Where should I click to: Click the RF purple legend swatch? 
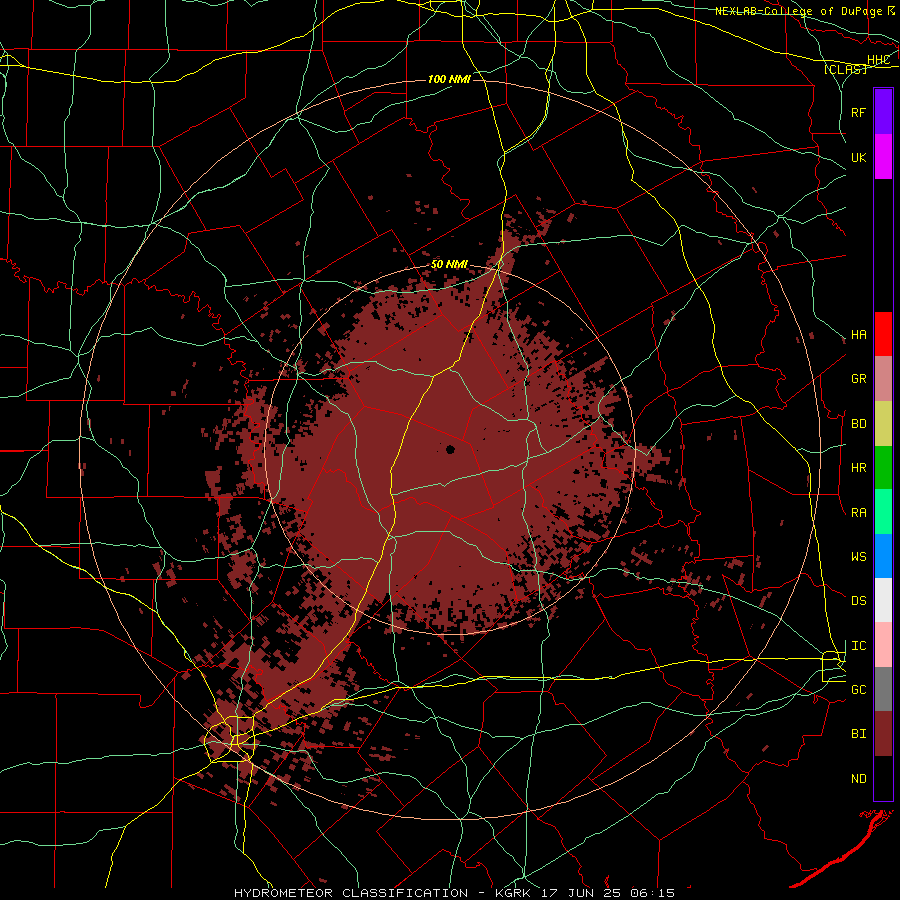883,112
